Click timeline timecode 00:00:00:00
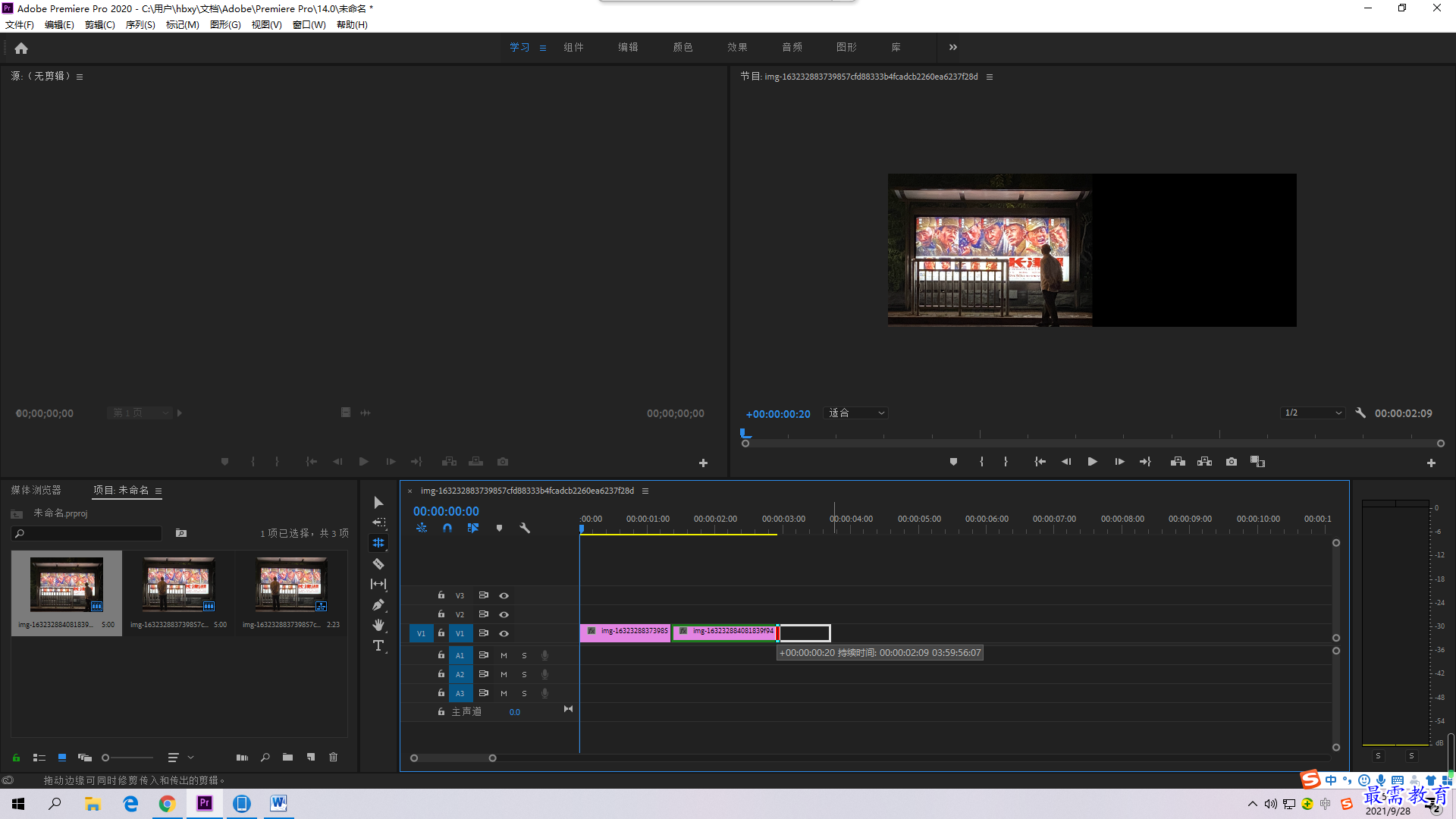 point(446,512)
